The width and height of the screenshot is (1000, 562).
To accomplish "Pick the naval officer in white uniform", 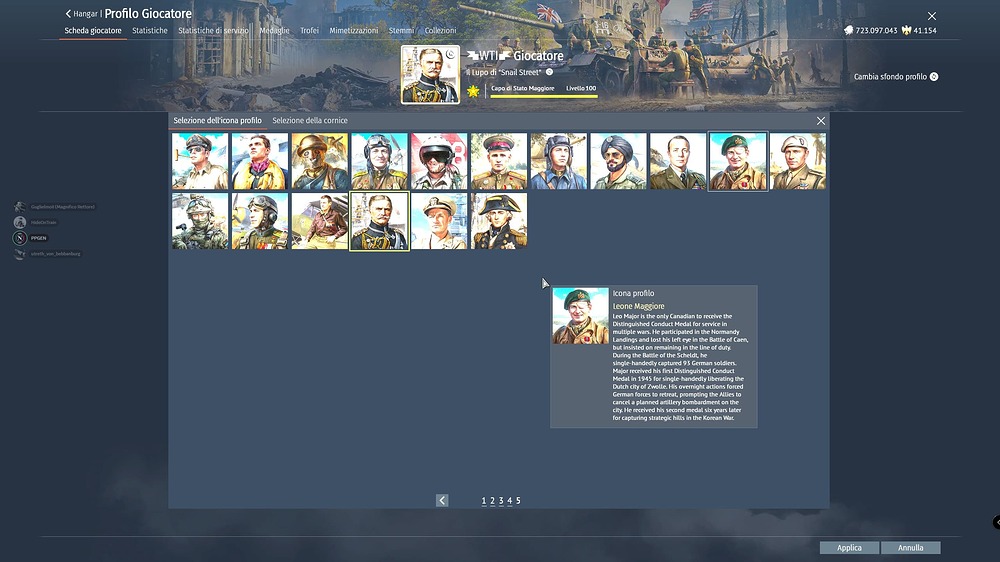I will [x=439, y=221].
